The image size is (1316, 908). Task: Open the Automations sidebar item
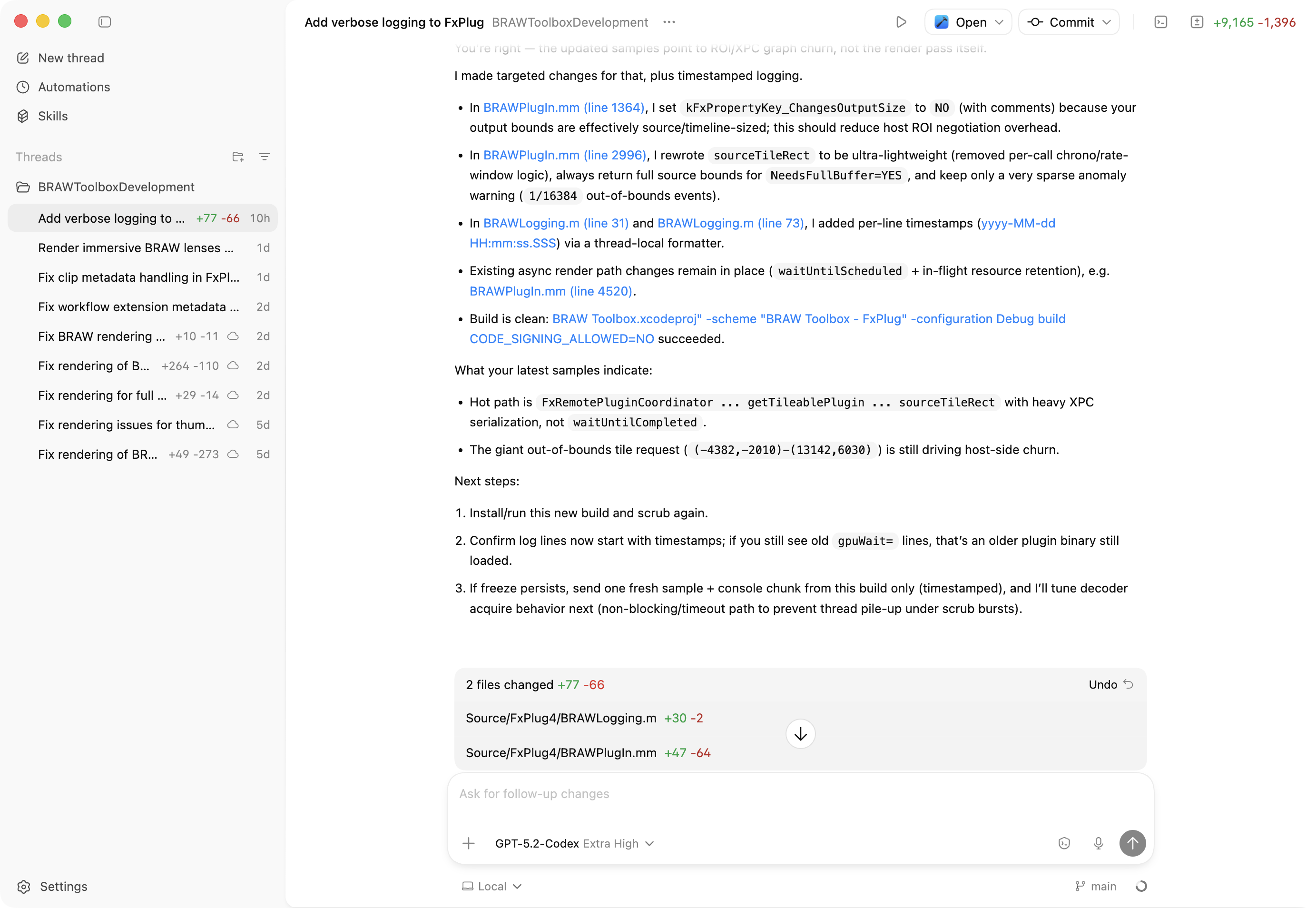(74, 87)
